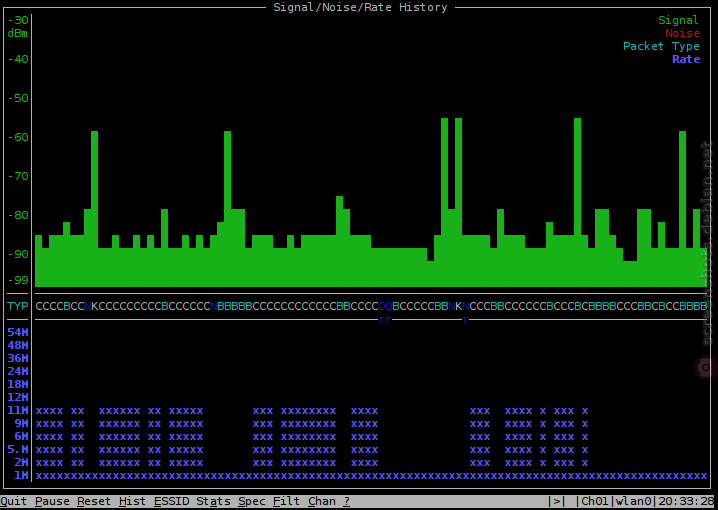This screenshot has height=510, width=718.
Task: Click the TYP packet type row label
Action: tap(17, 306)
